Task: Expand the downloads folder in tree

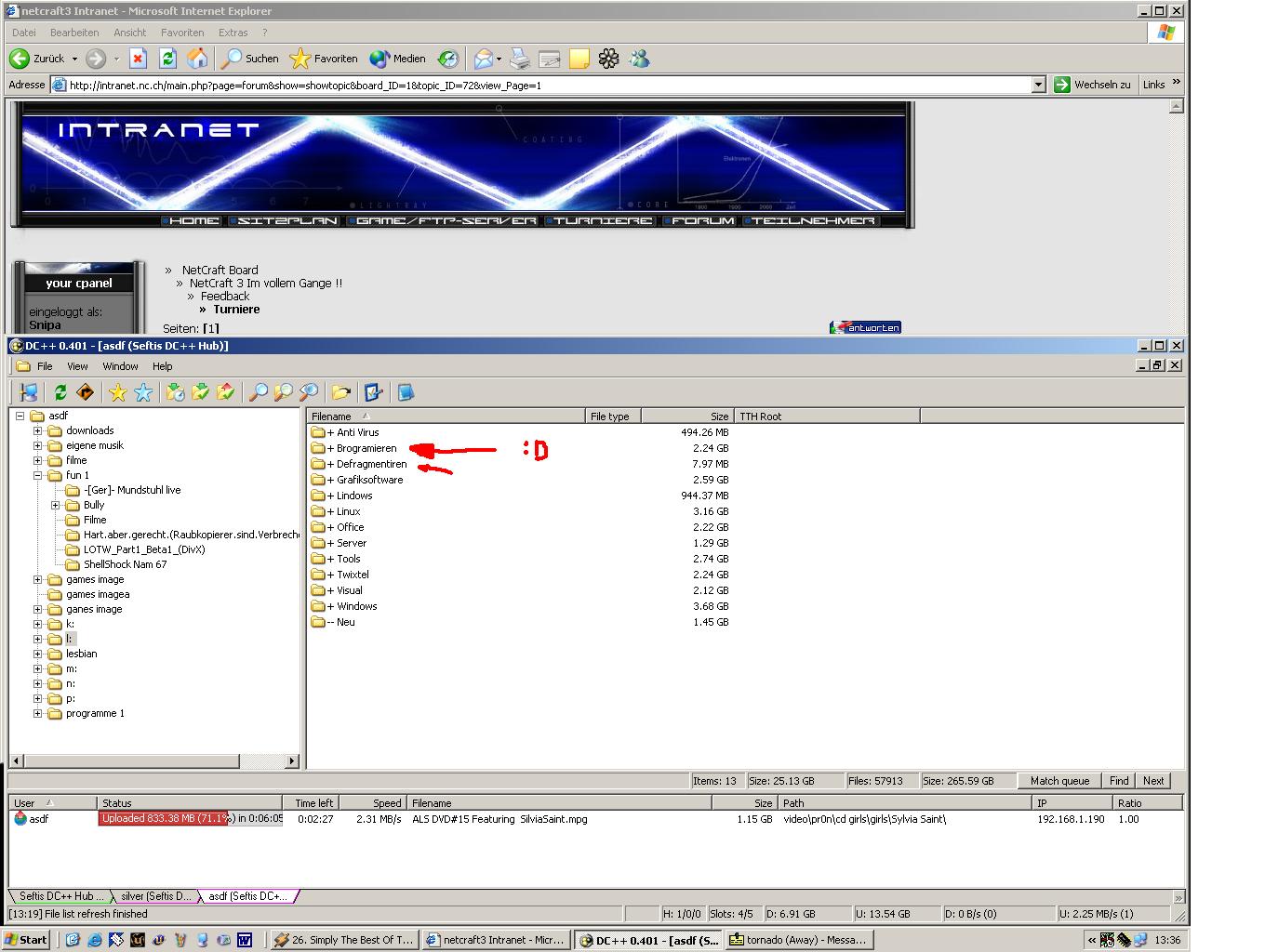Action: (x=38, y=430)
